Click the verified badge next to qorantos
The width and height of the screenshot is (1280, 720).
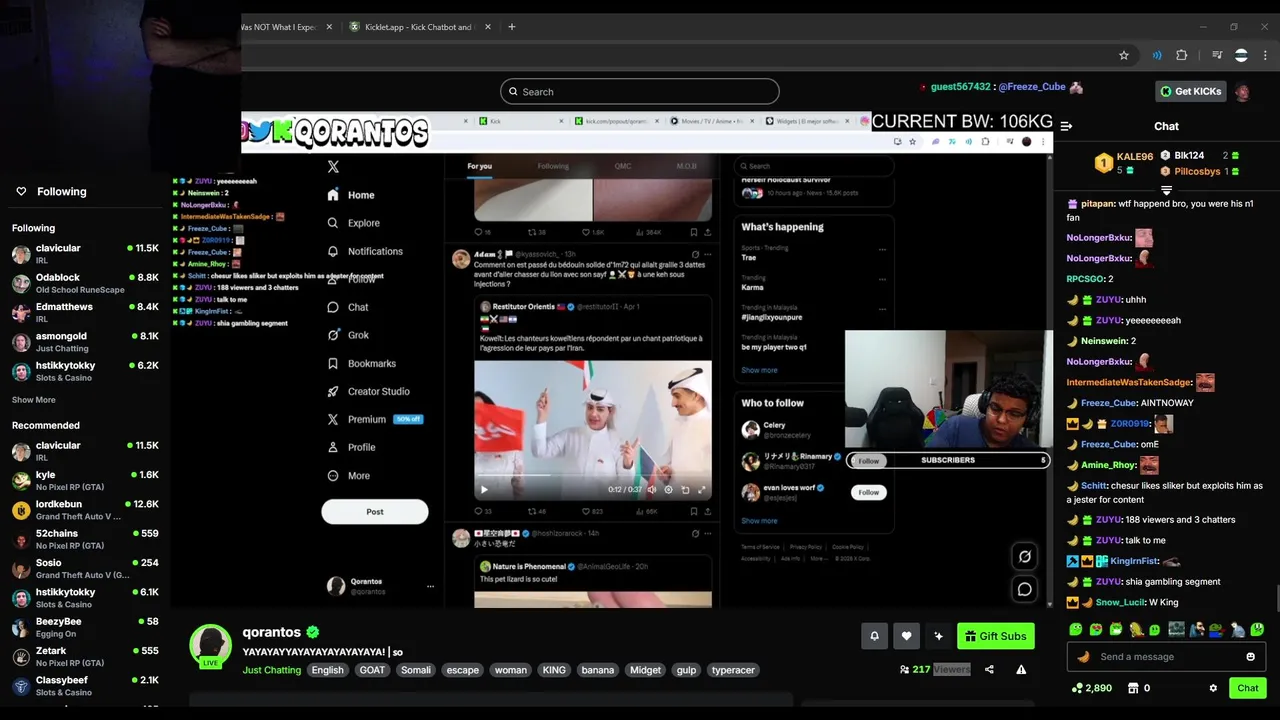[x=313, y=632]
